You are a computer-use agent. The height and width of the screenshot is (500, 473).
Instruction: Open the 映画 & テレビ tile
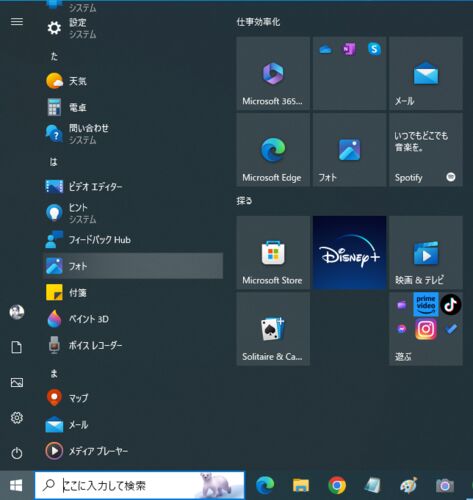pyautogui.click(x=426, y=252)
